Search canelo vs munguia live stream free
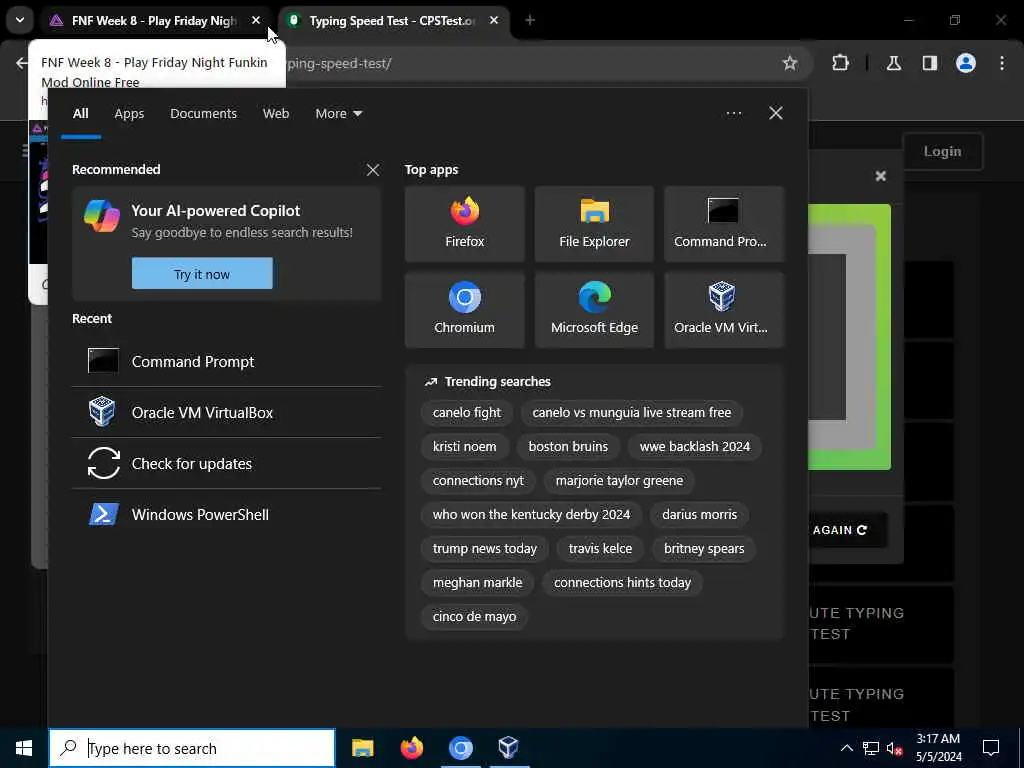The image size is (1024, 768). pos(632,413)
